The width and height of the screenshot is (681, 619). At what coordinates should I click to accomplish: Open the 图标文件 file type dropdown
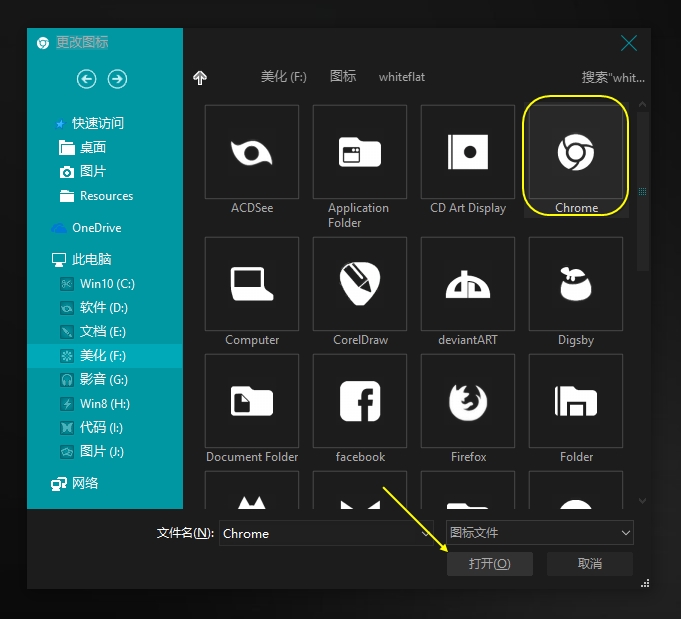(539, 533)
